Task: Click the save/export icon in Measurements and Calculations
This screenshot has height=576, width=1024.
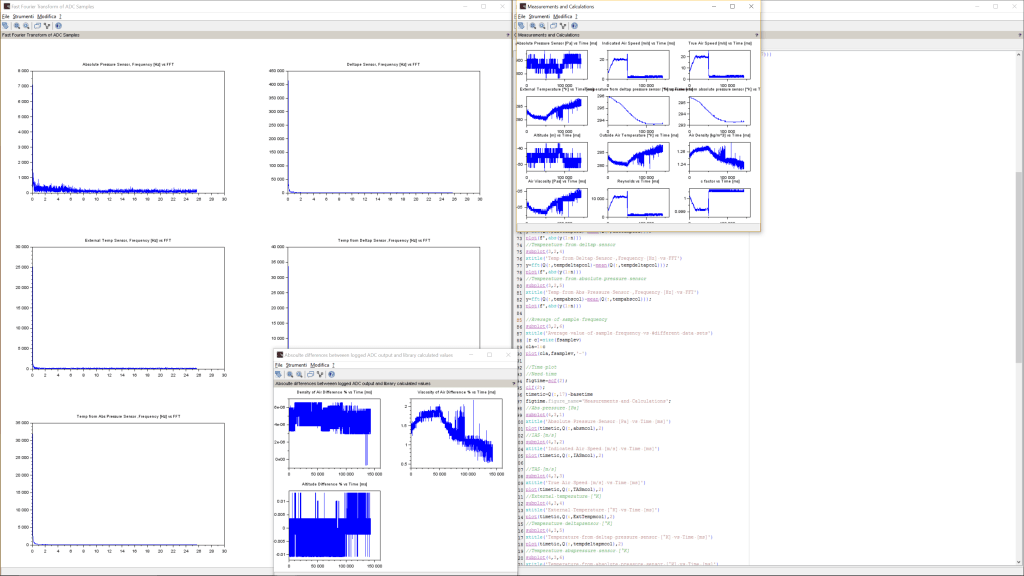Action: (x=522, y=26)
